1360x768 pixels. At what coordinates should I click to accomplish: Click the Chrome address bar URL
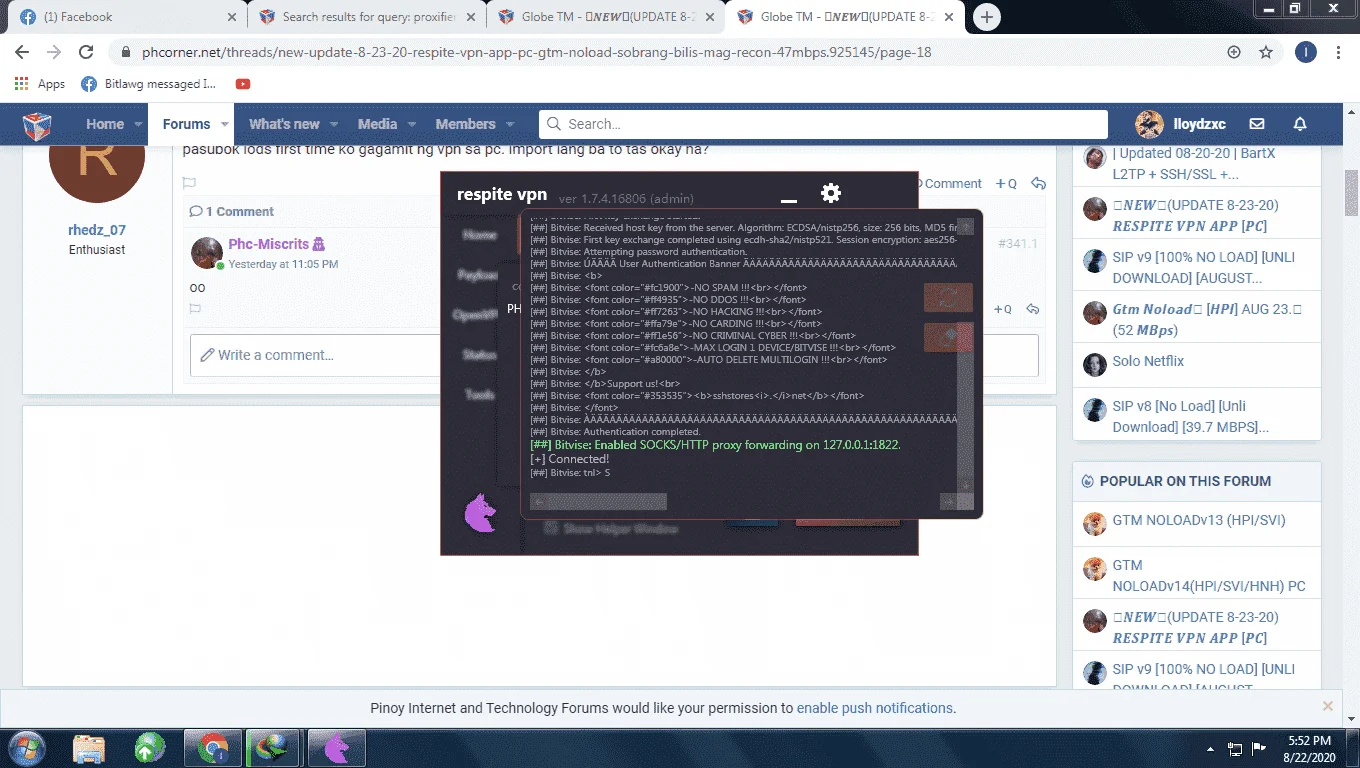(534, 52)
